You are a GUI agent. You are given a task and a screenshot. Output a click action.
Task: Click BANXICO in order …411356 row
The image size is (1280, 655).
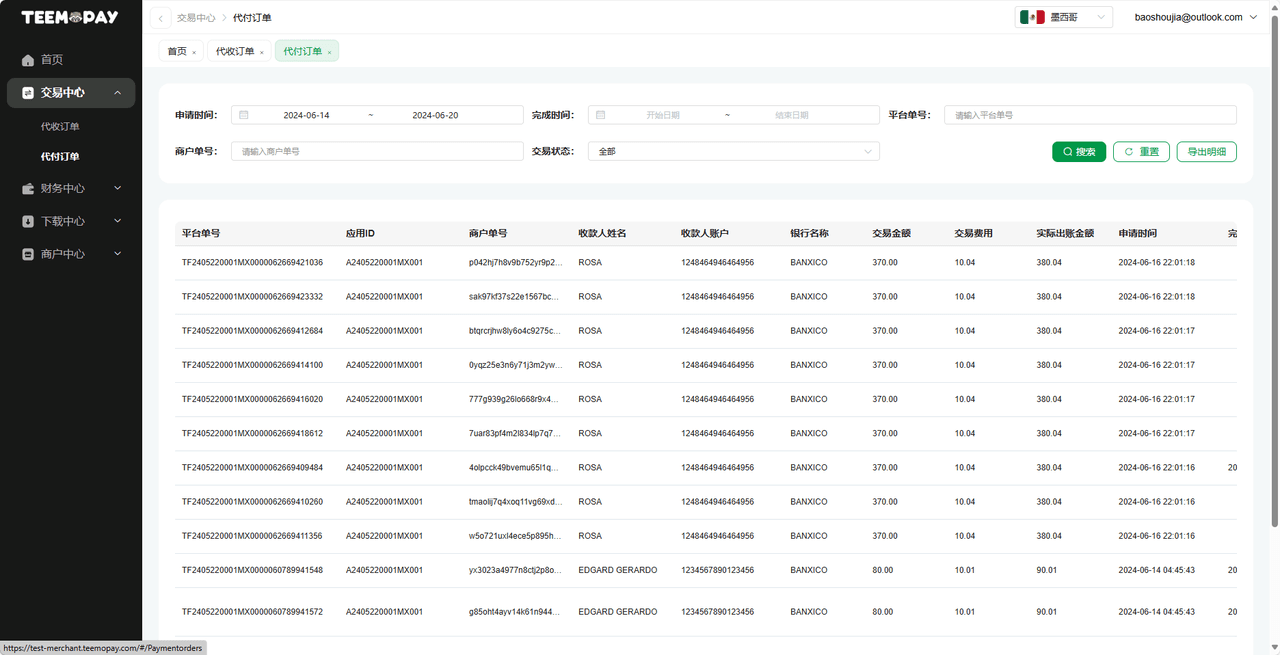(x=809, y=536)
